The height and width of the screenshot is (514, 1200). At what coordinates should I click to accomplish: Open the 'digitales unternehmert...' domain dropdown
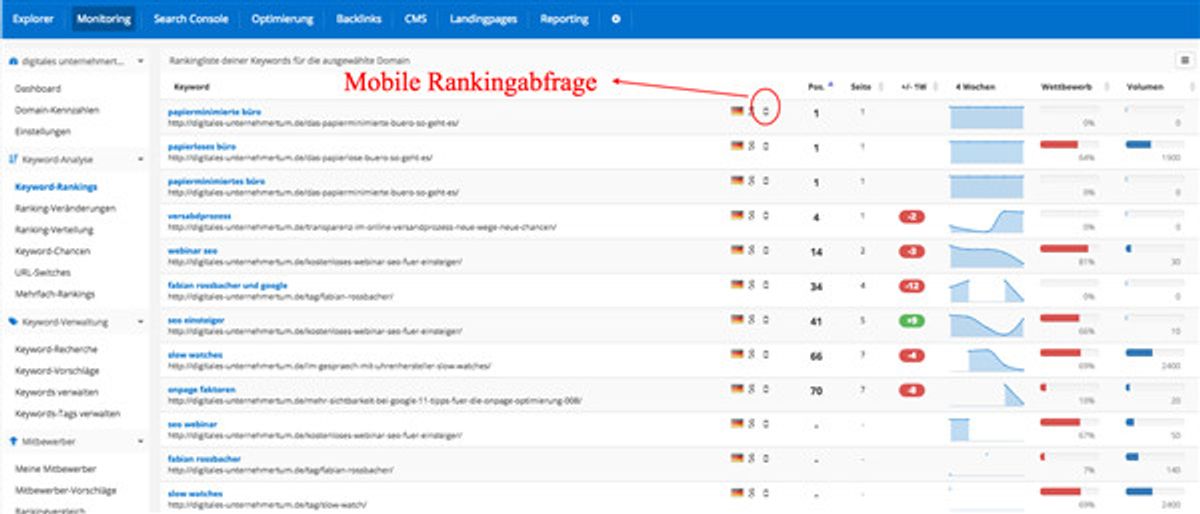pyautogui.click(x=140, y=61)
